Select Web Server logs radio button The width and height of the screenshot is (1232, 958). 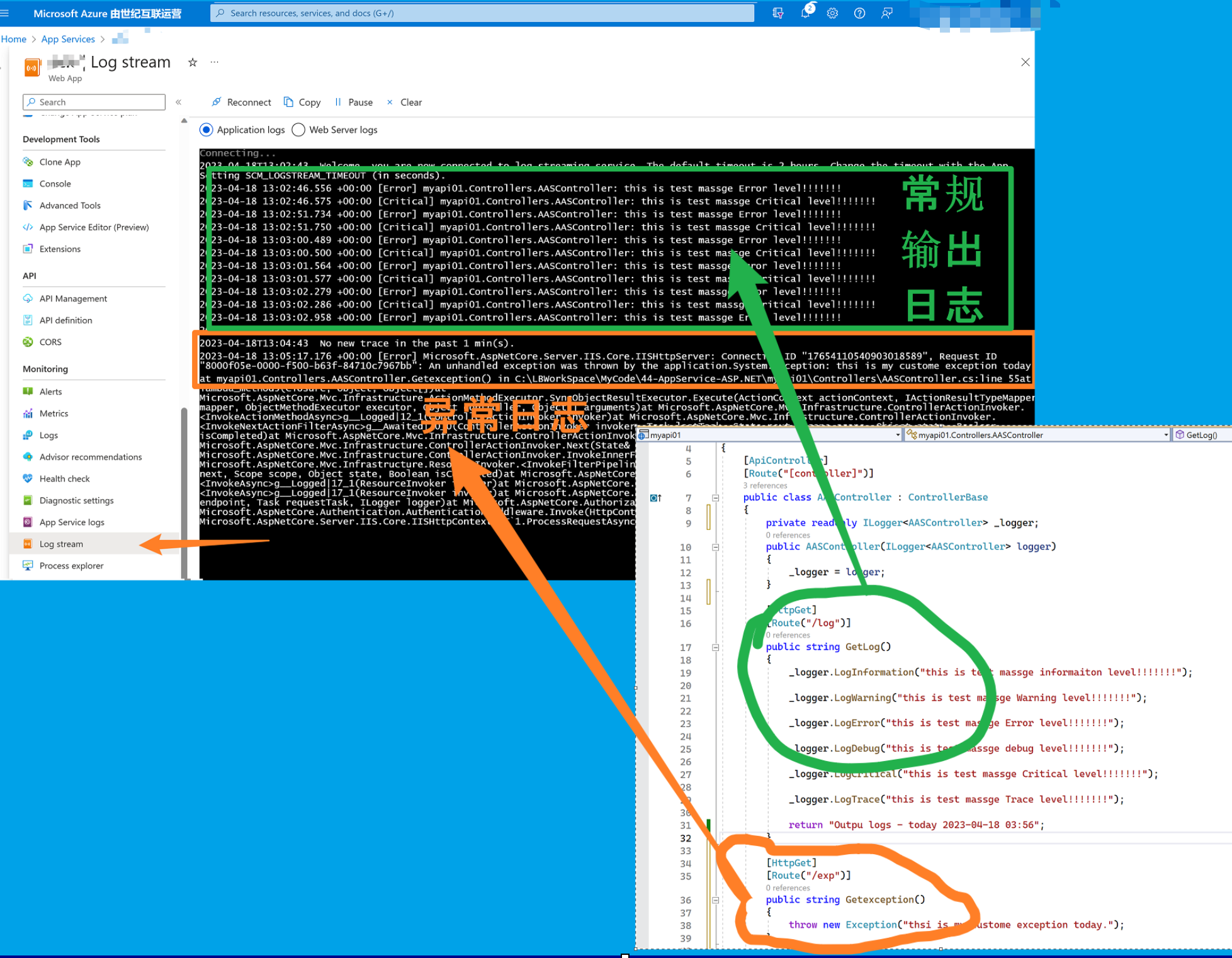pyautogui.click(x=298, y=130)
